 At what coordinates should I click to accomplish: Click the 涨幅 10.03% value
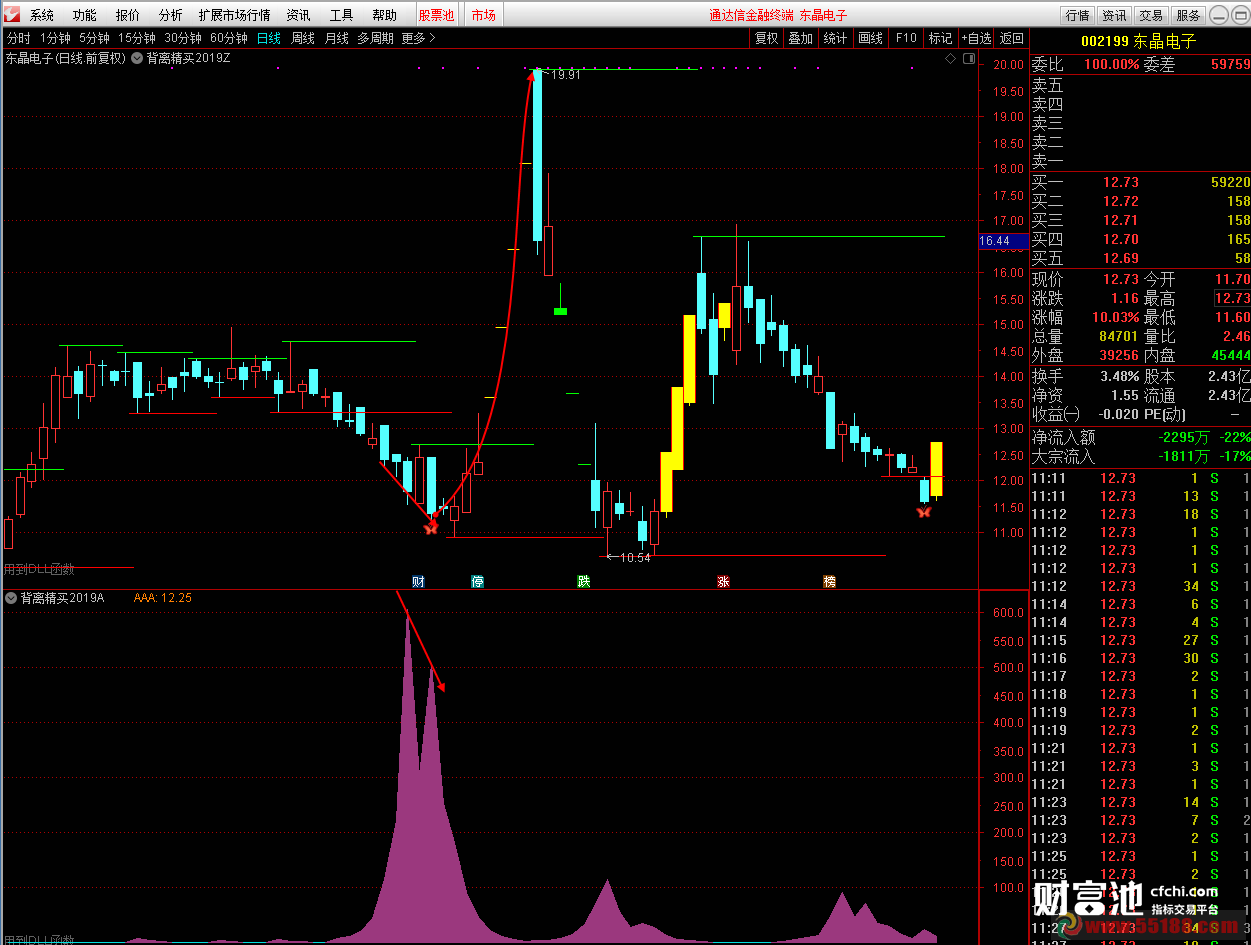(x=1115, y=317)
